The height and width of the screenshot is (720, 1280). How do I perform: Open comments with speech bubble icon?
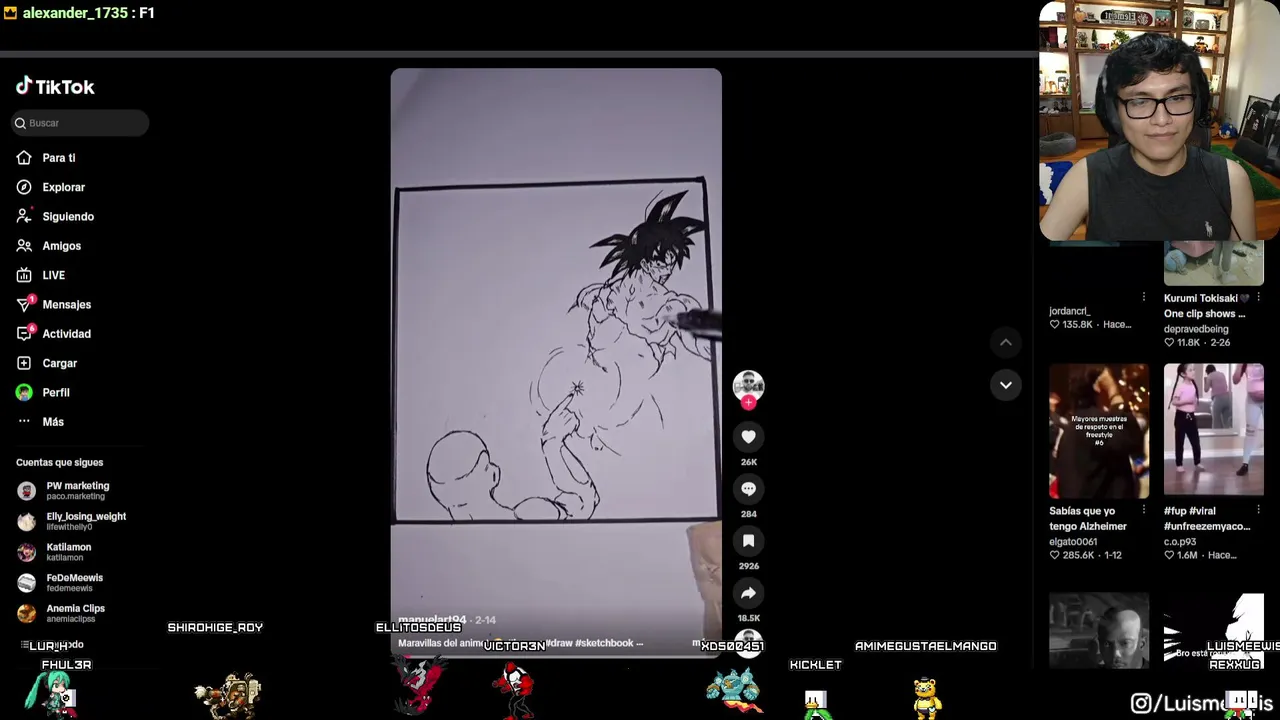748,489
